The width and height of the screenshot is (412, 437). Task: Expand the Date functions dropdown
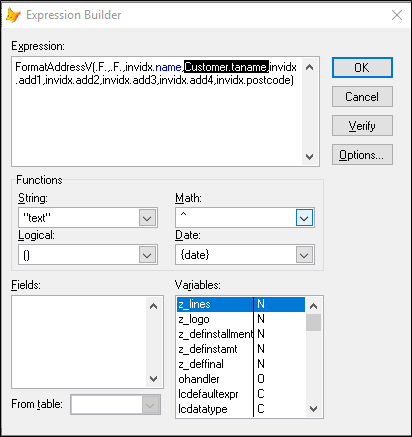304,255
